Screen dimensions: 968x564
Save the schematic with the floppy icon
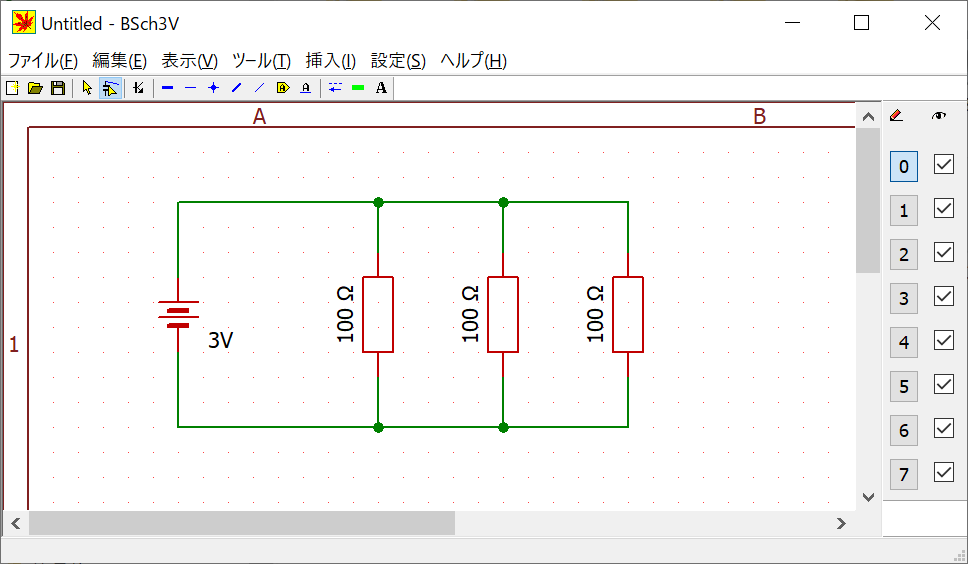[x=58, y=88]
